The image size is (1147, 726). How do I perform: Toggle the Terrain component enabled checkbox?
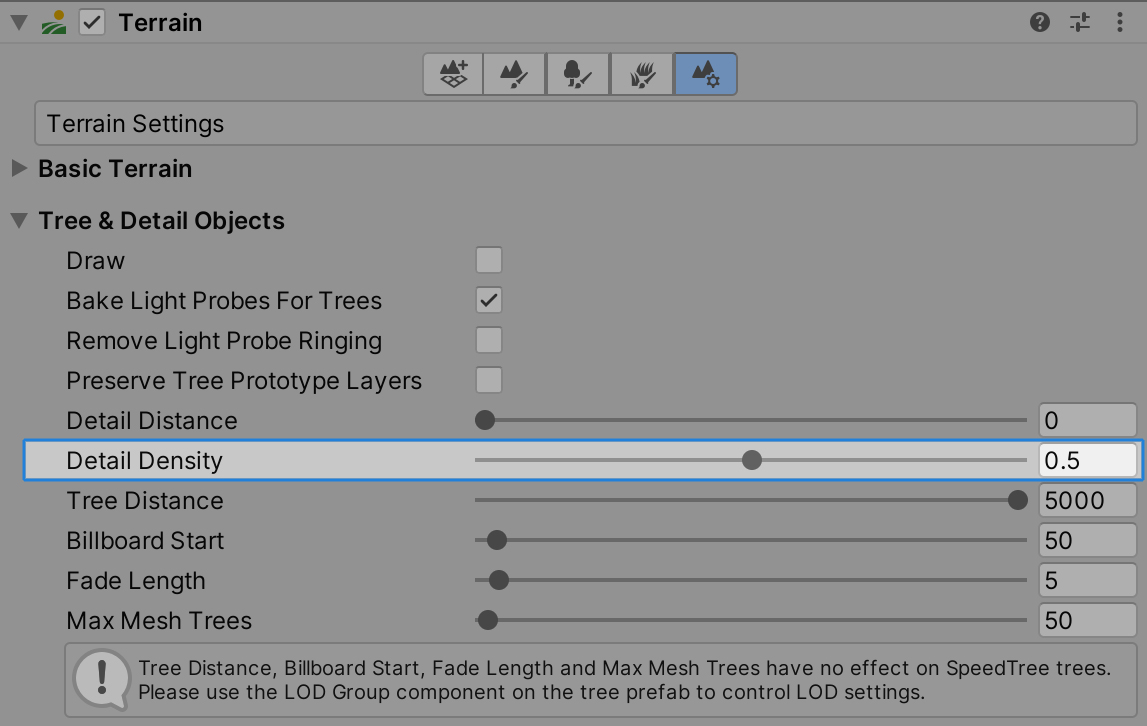(90, 21)
